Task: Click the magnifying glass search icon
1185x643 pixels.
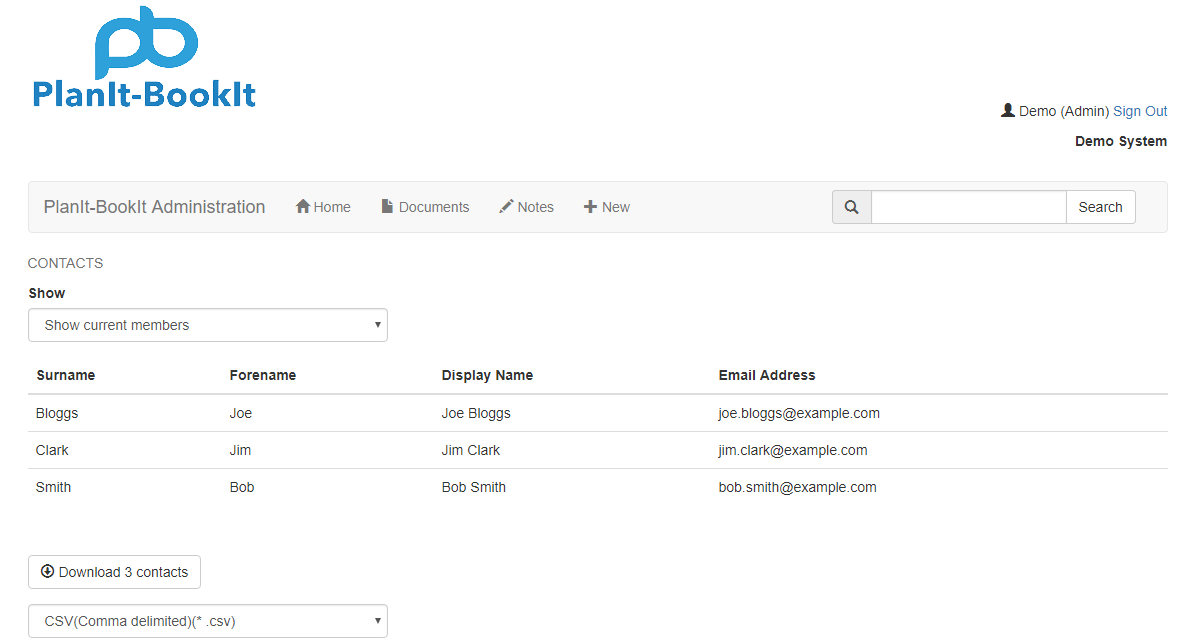Action: pyautogui.click(x=852, y=207)
